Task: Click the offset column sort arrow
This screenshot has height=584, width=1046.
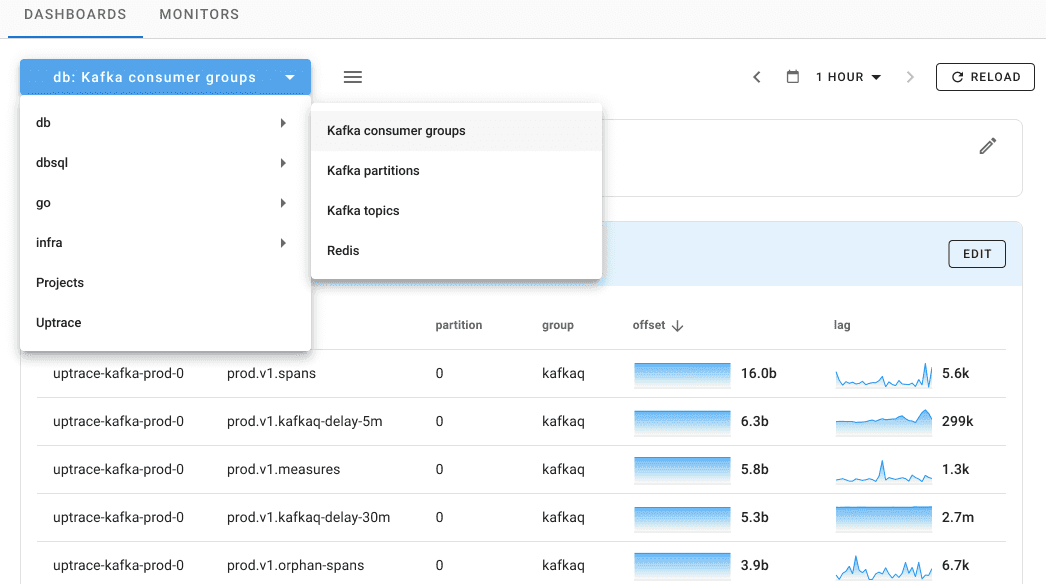Action: tap(677, 326)
